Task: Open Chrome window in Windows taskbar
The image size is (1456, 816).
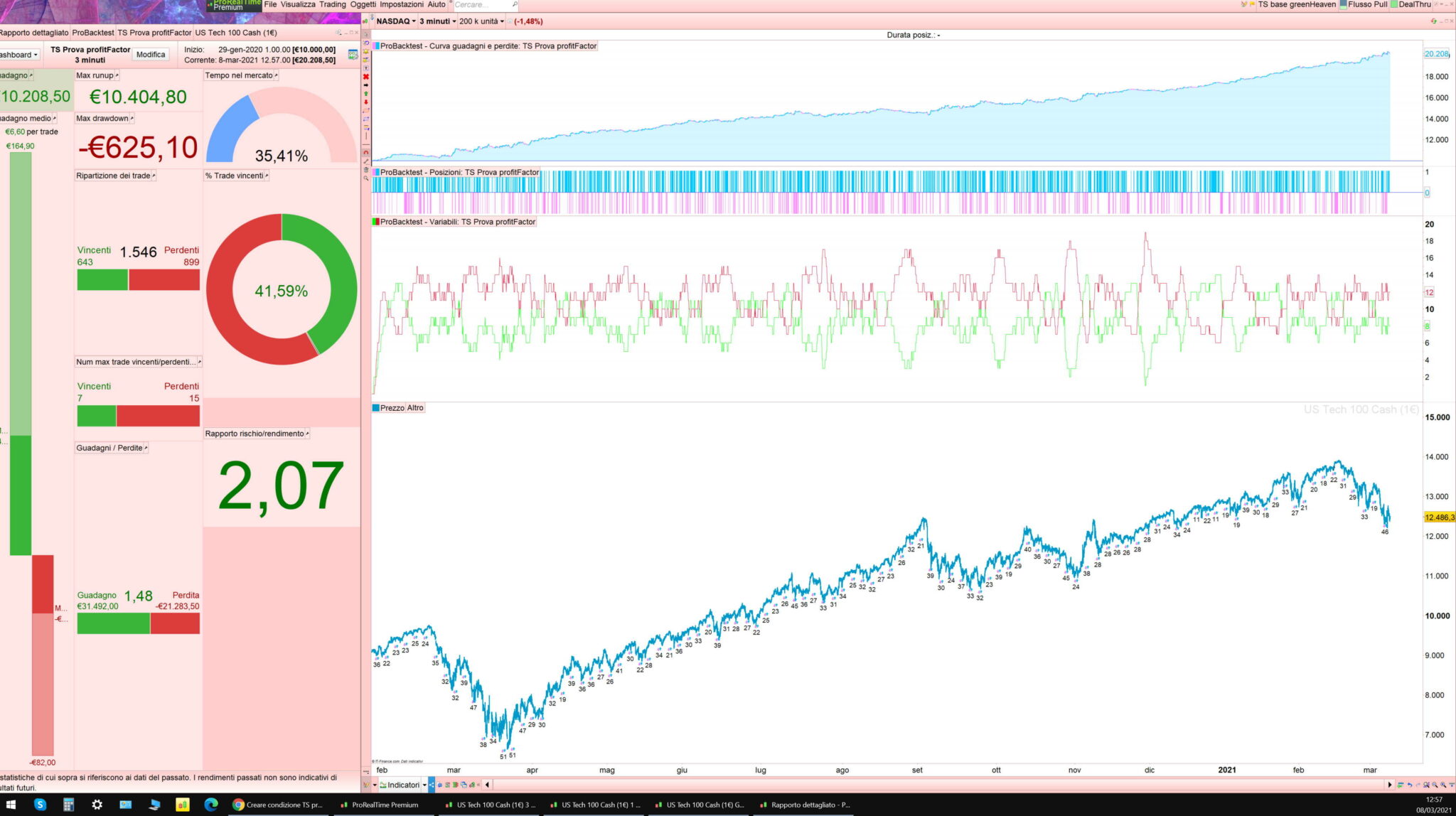Action: point(277,805)
